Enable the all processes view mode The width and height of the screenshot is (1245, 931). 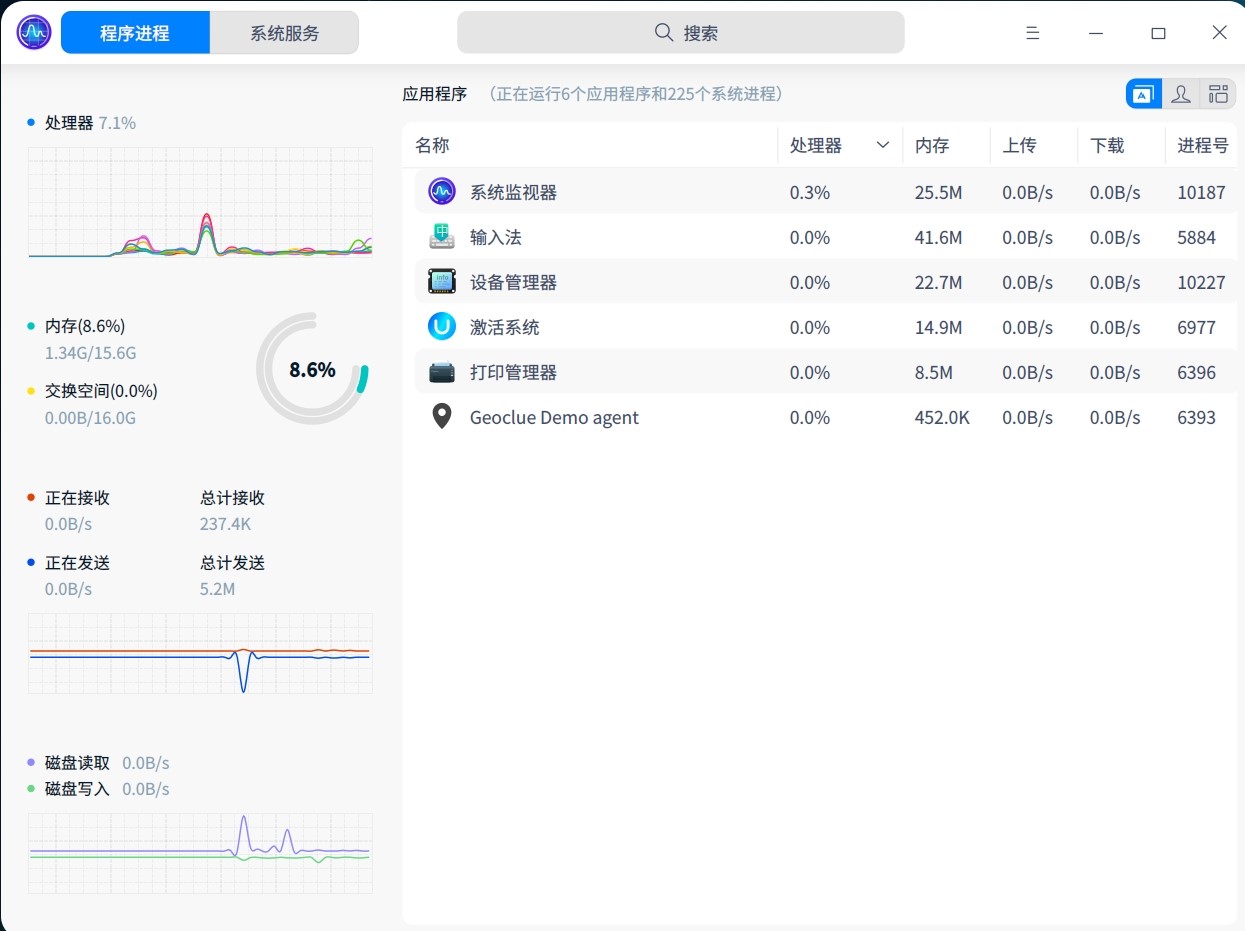tap(1218, 93)
